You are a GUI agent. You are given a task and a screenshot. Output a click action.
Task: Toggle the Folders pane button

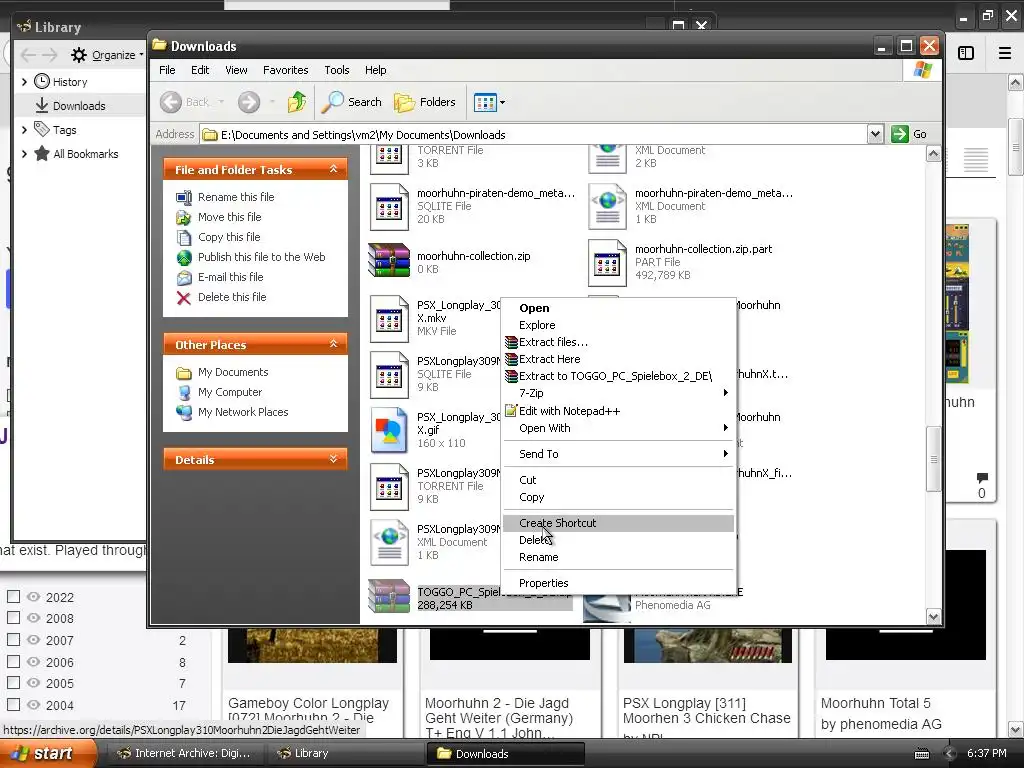(424, 102)
